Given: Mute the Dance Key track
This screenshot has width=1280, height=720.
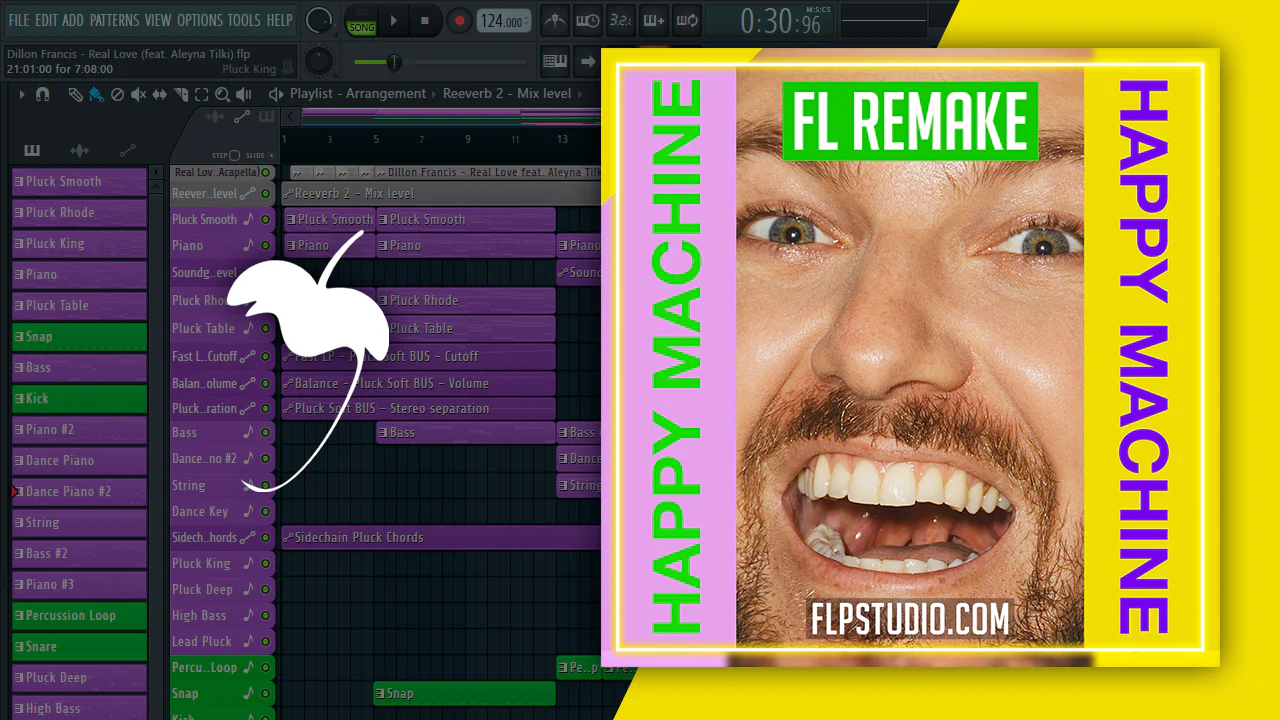Looking at the screenshot, I should [x=266, y=512].
